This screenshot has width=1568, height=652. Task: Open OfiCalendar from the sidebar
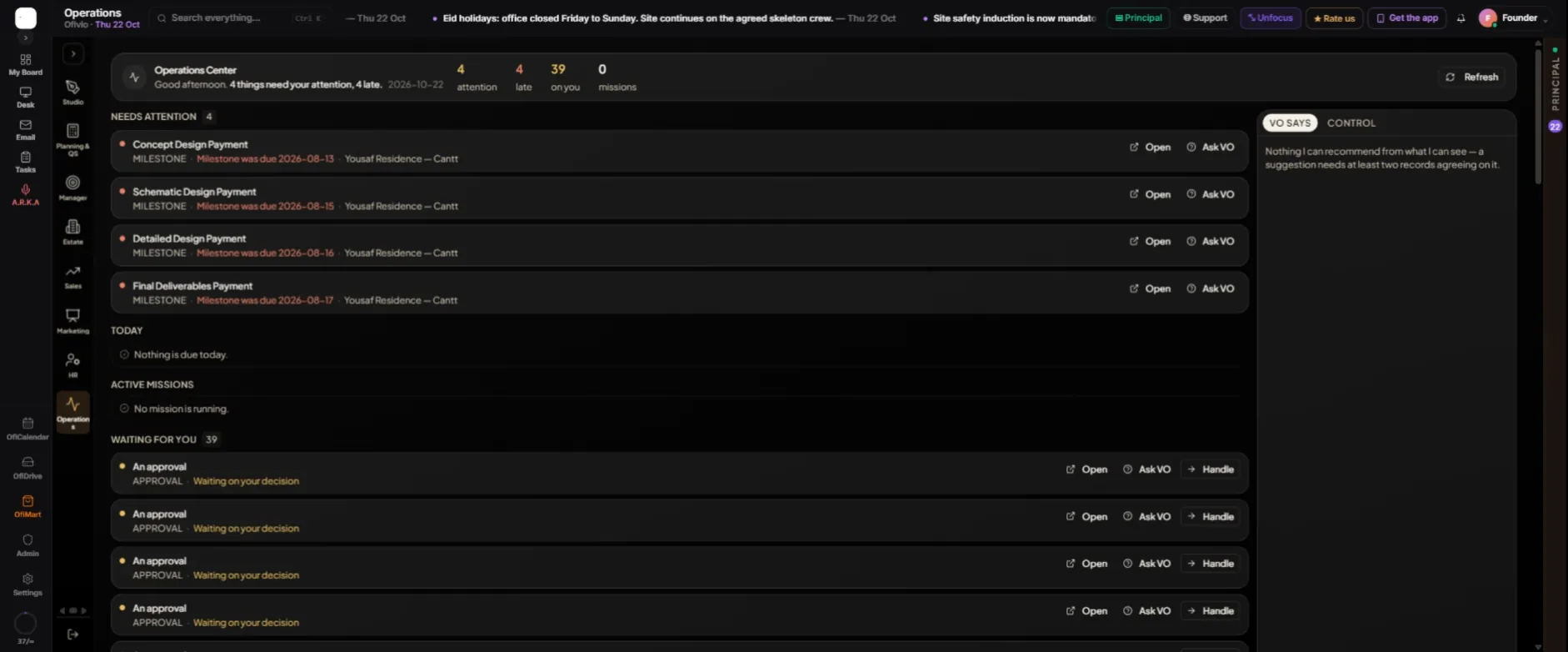tap(27, 429)
